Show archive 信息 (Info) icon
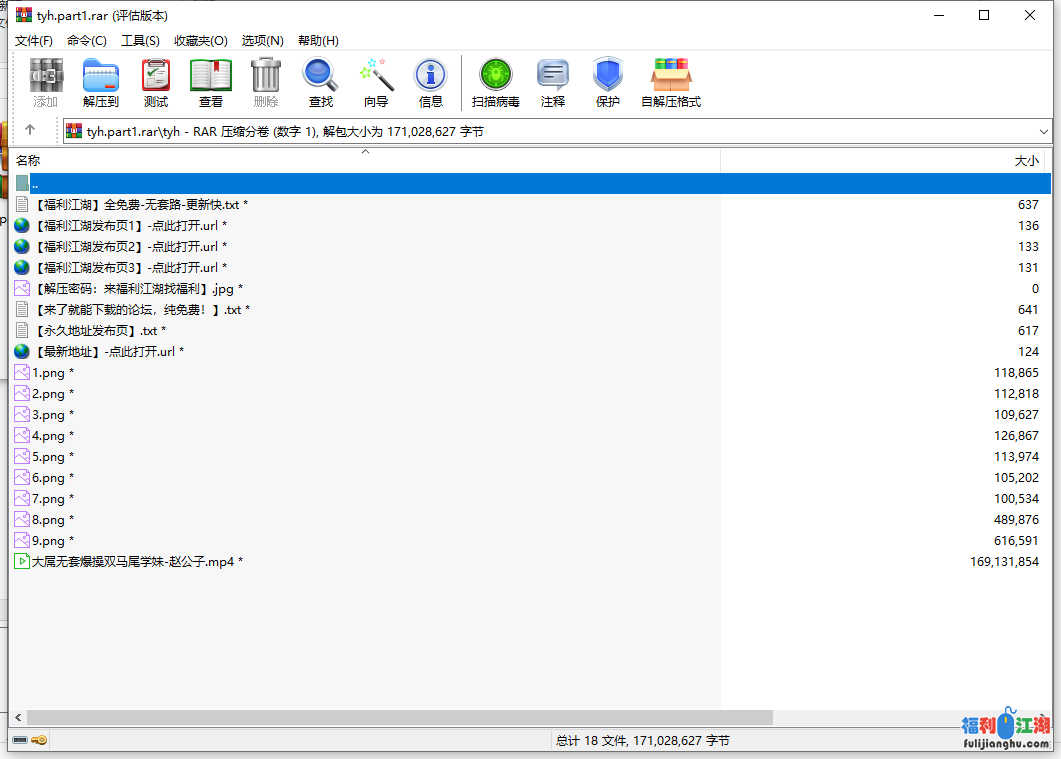This screenshot has height=759, width=1061. coord(430,82)
